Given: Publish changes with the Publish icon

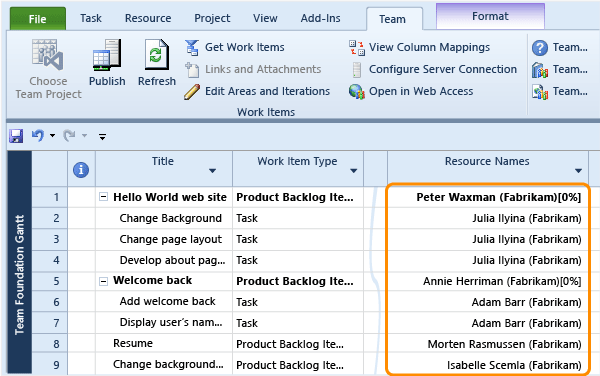Looking at the screenshot, I should click(x=107, y=54).
